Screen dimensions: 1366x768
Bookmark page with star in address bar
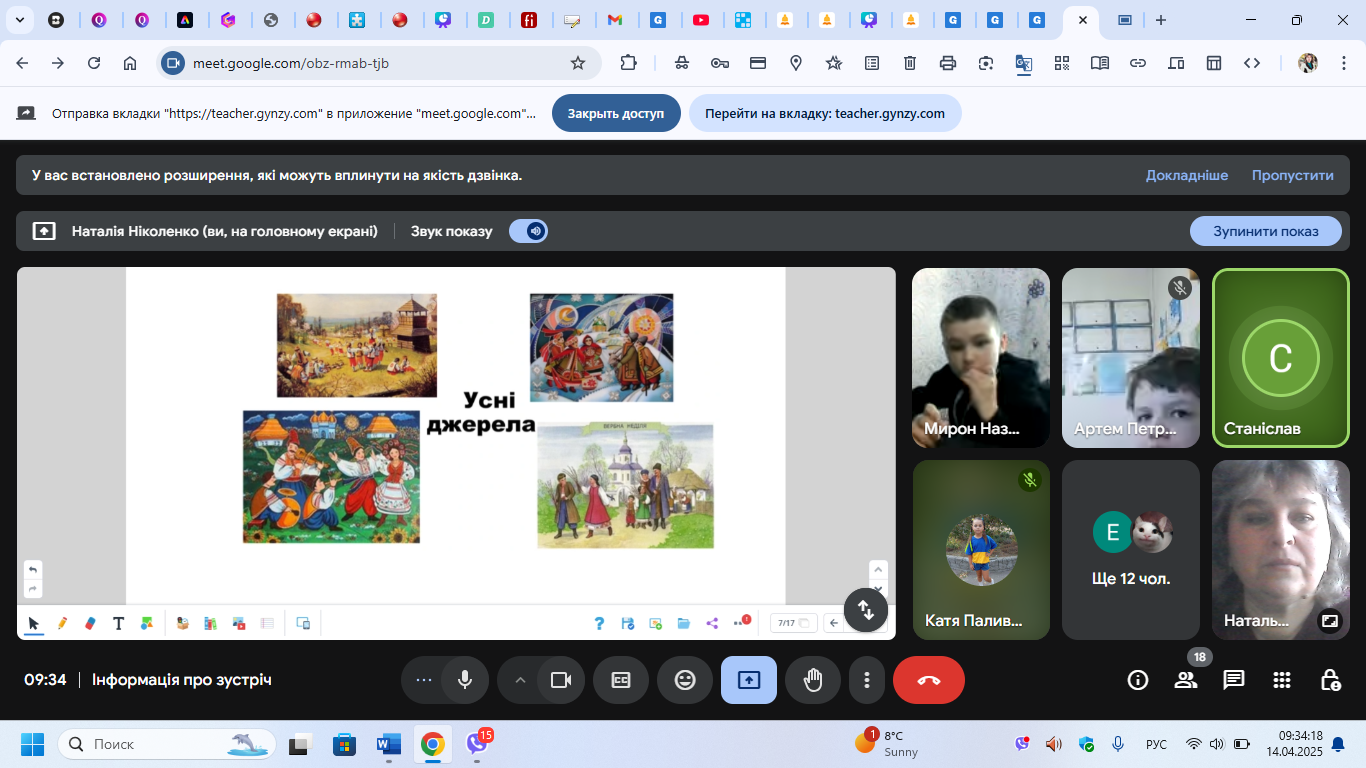(578, 63)
